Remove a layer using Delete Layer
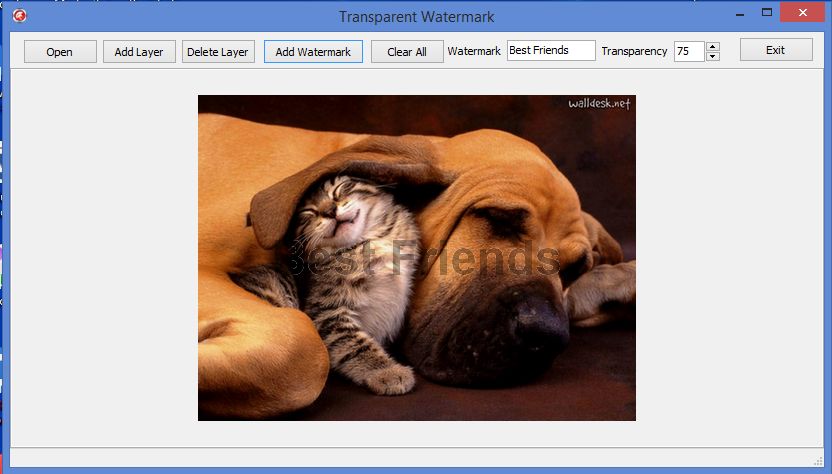Image resolution: width=832 pixels, height=474 pixels. (218, 52)
